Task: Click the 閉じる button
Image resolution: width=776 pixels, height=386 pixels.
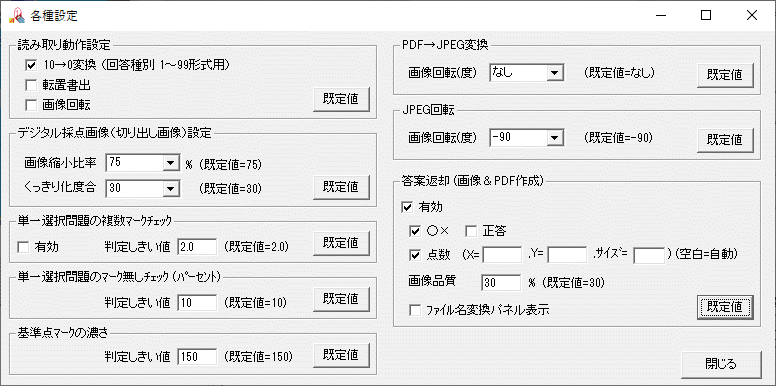Action: (721, 364)
